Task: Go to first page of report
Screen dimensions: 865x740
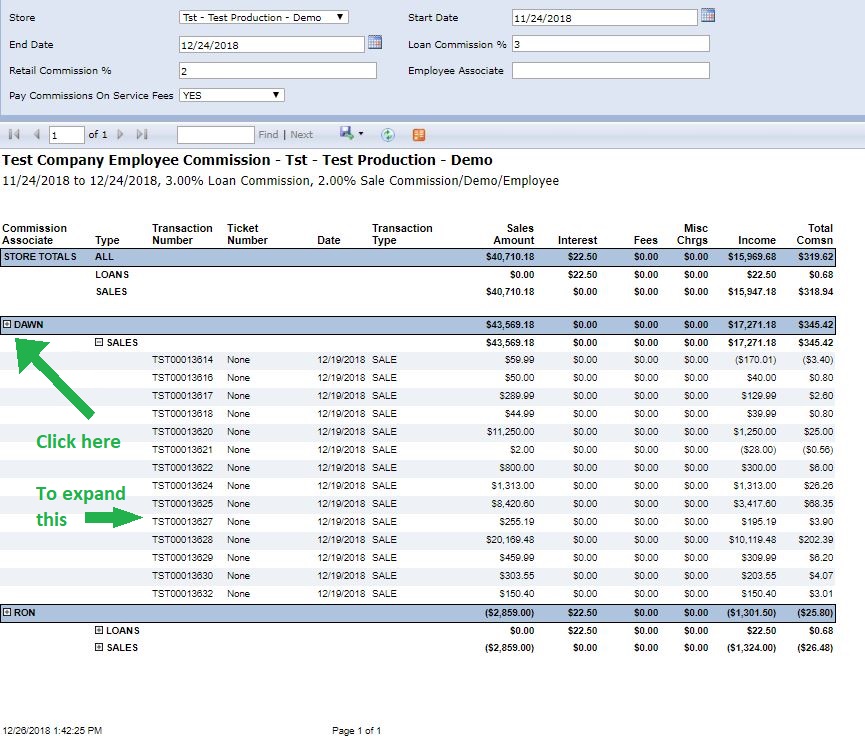Action: coord(14,134)
